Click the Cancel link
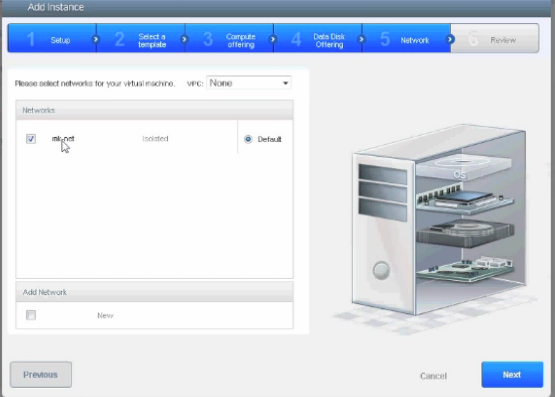This screenshot has width=555, height=397. (433, 376)
